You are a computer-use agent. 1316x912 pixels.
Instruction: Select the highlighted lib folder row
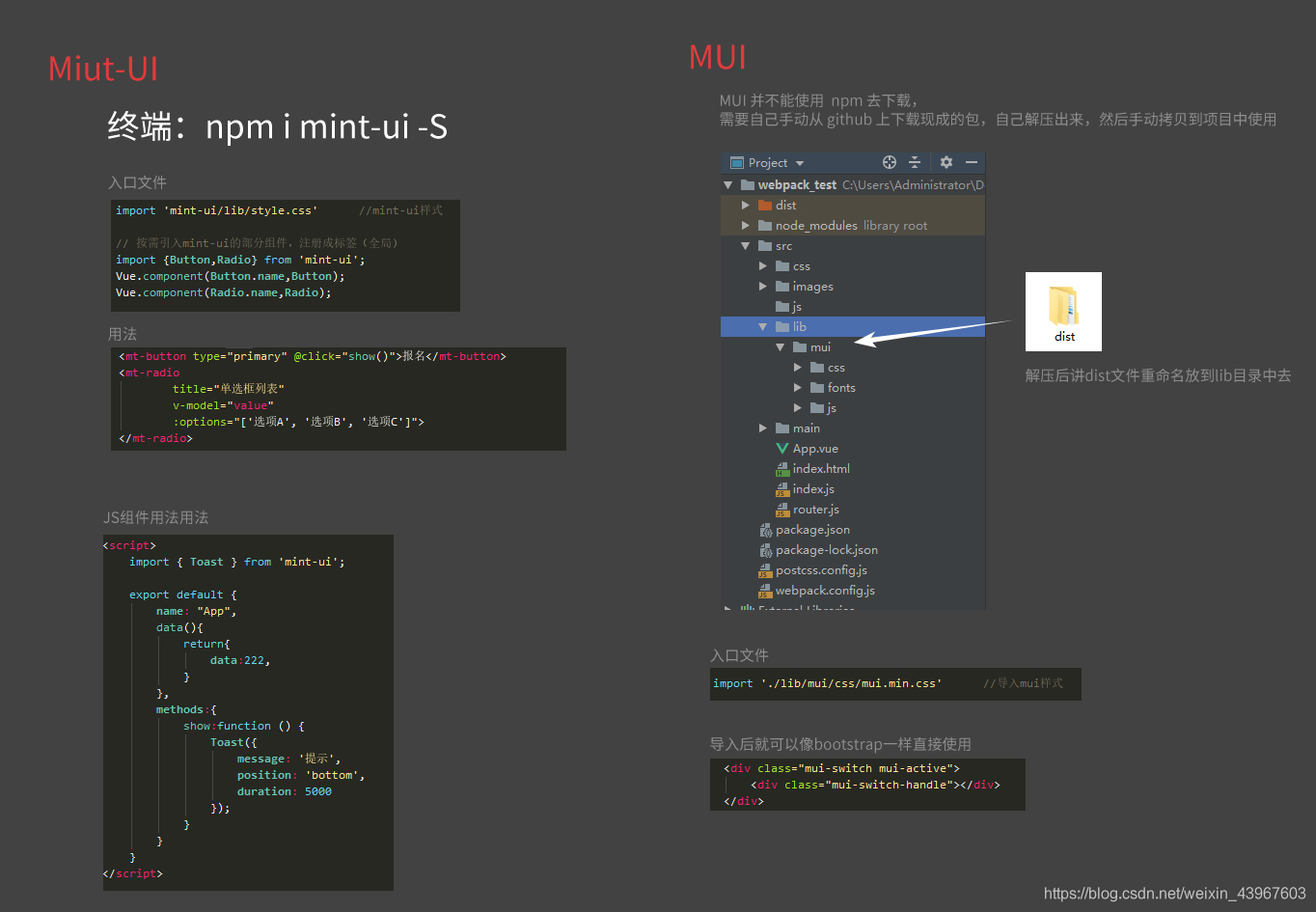(853, 326)
